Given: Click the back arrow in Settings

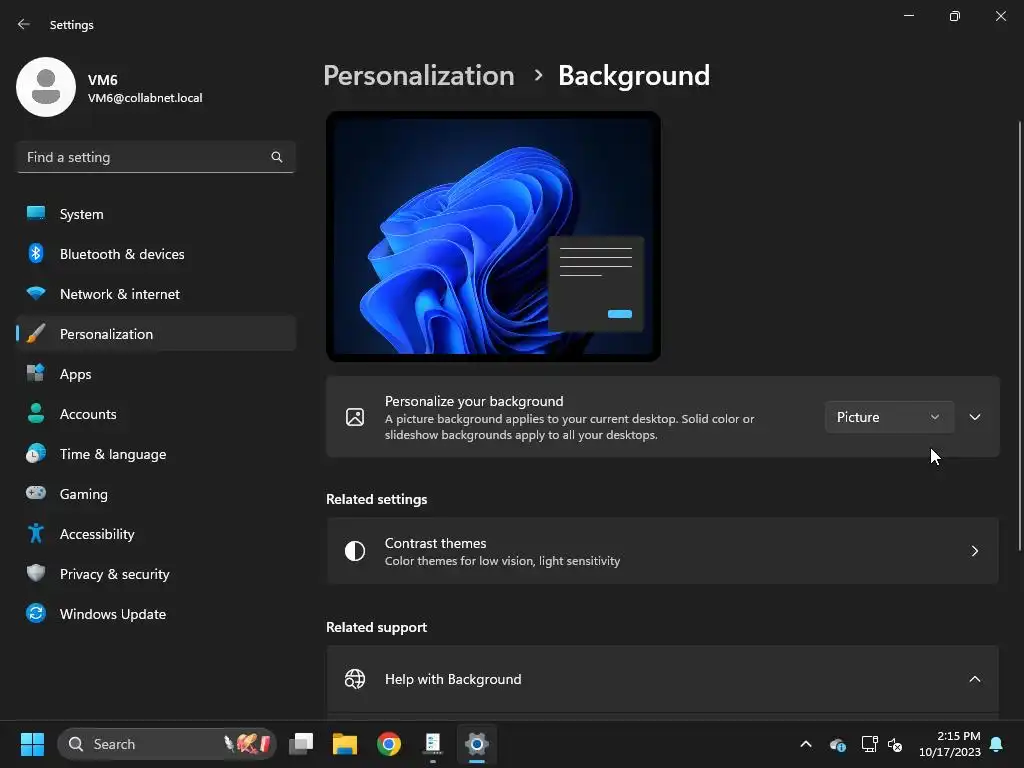Looking at the screenshot, I should pos(24,24).
